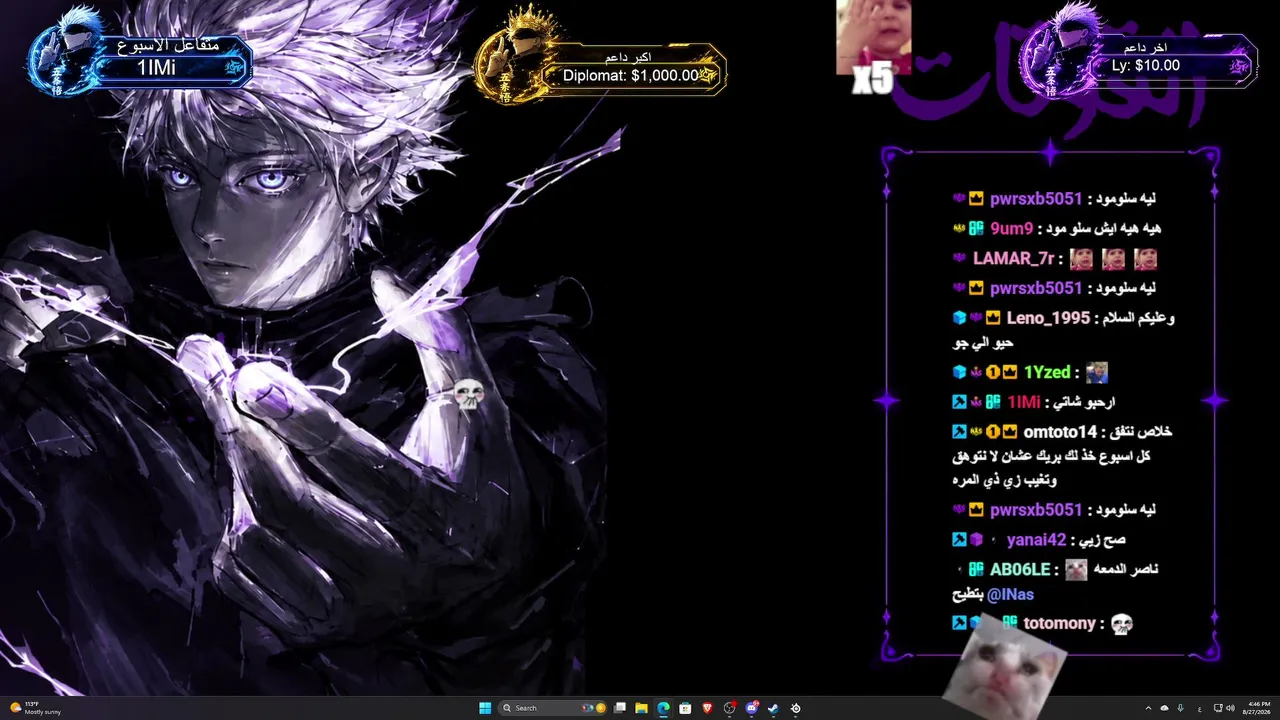1280x720 pixels.
Task: Open network settings from the tray
Action: tap(1217, 708)
